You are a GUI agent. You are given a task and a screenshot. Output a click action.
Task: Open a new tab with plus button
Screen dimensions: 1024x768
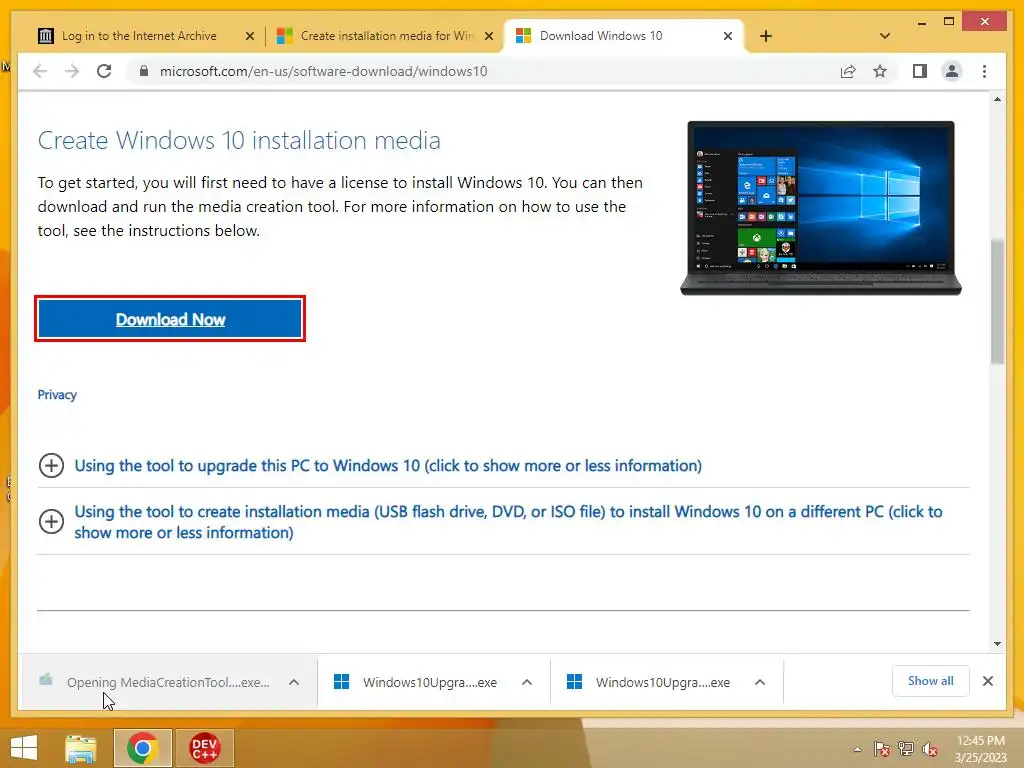pyautogui.click(x=766, y=36)
